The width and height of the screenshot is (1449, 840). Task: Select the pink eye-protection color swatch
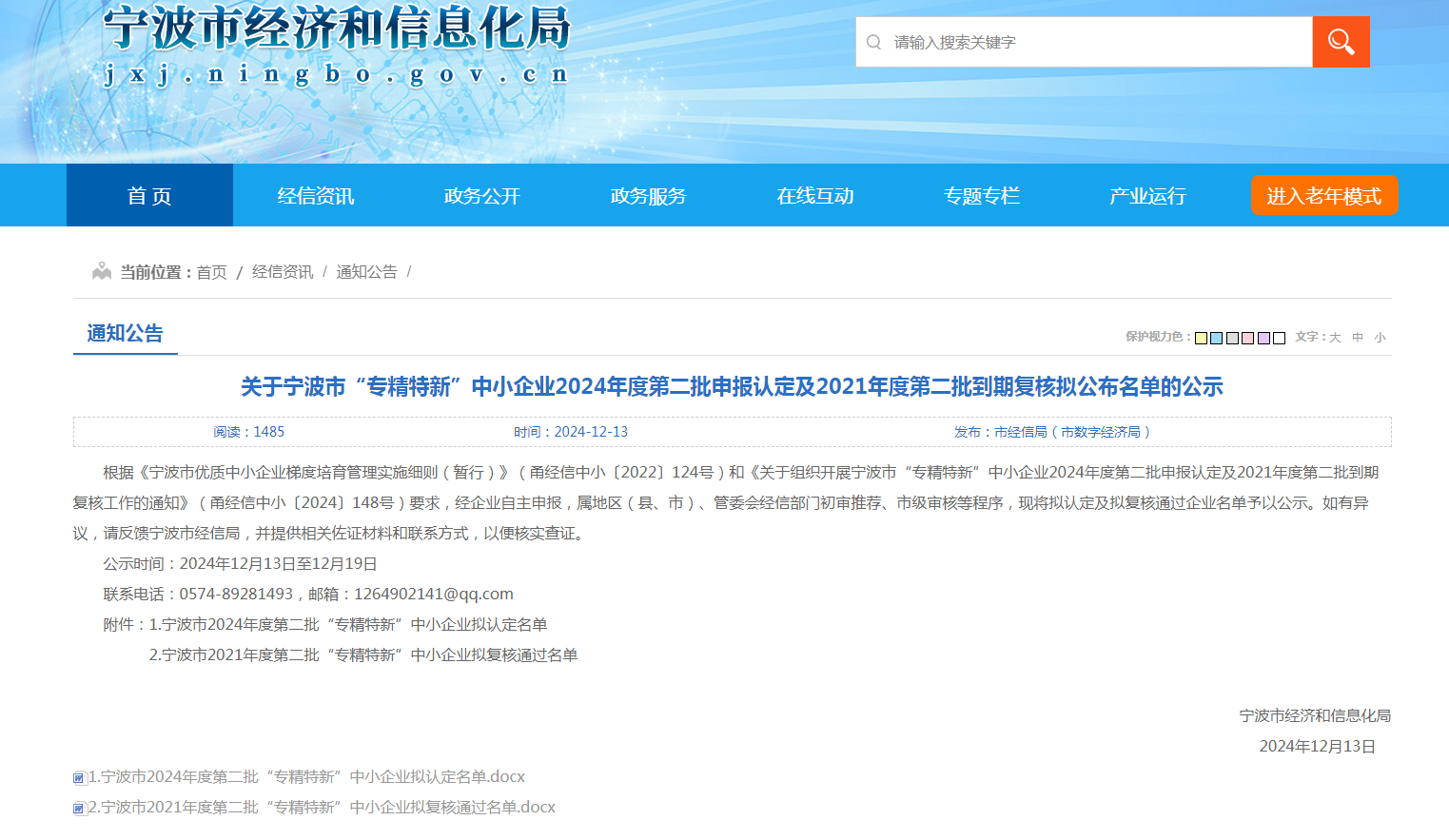pos(1247,338)
